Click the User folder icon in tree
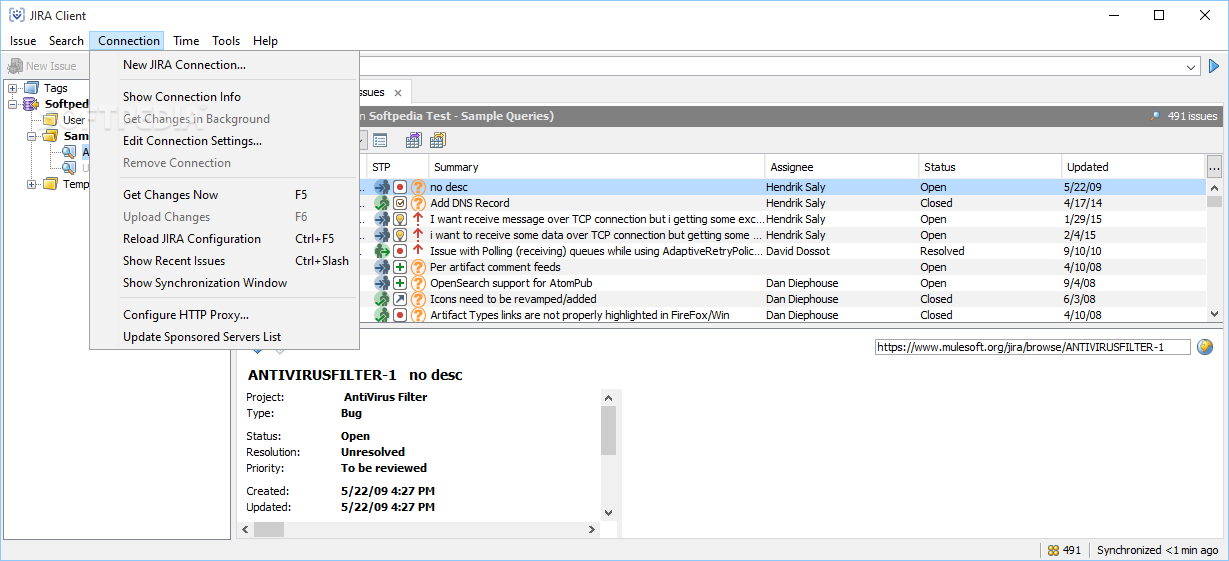 [50, 120]
